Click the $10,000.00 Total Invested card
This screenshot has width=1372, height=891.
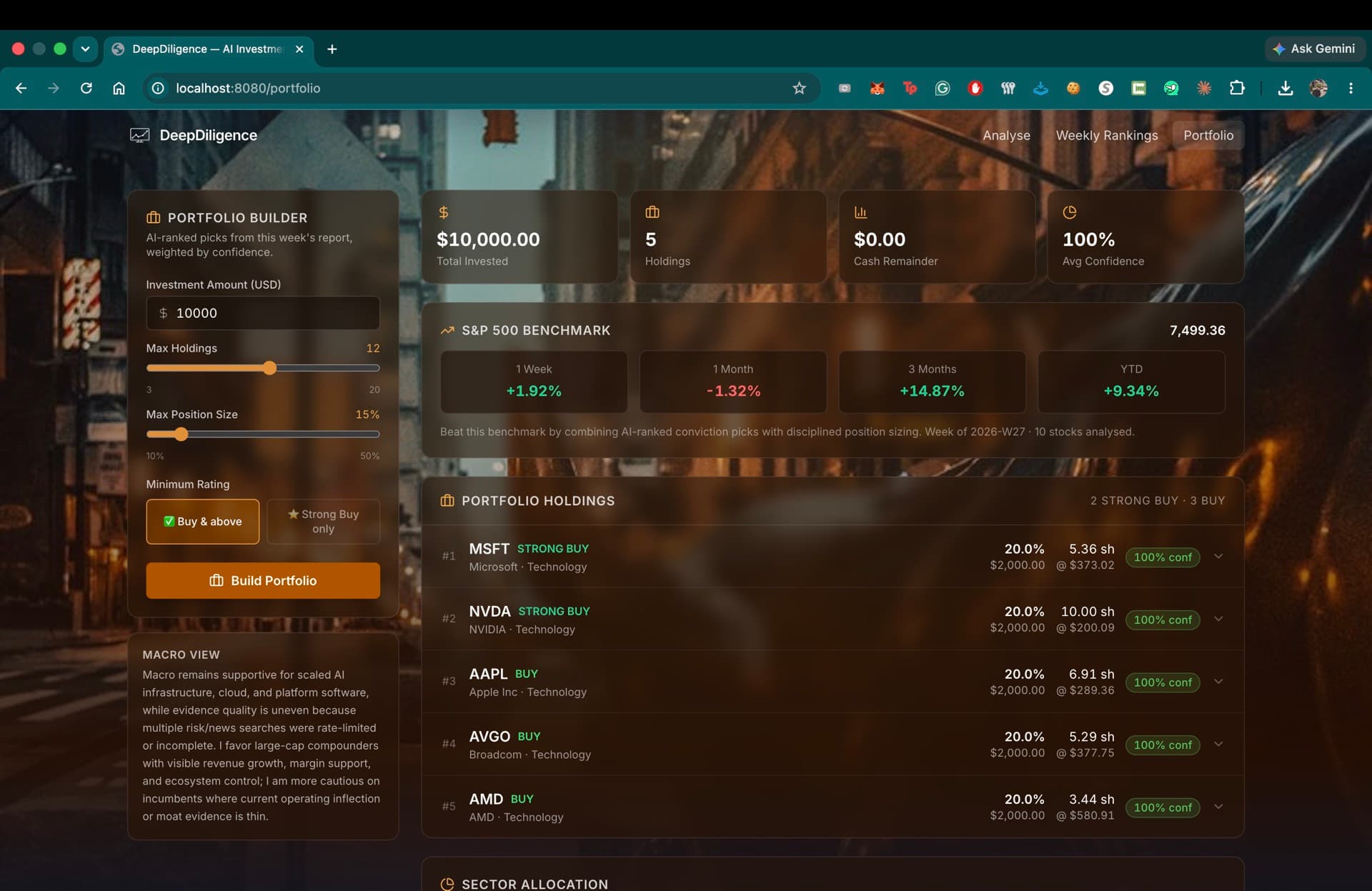point(520,237)
